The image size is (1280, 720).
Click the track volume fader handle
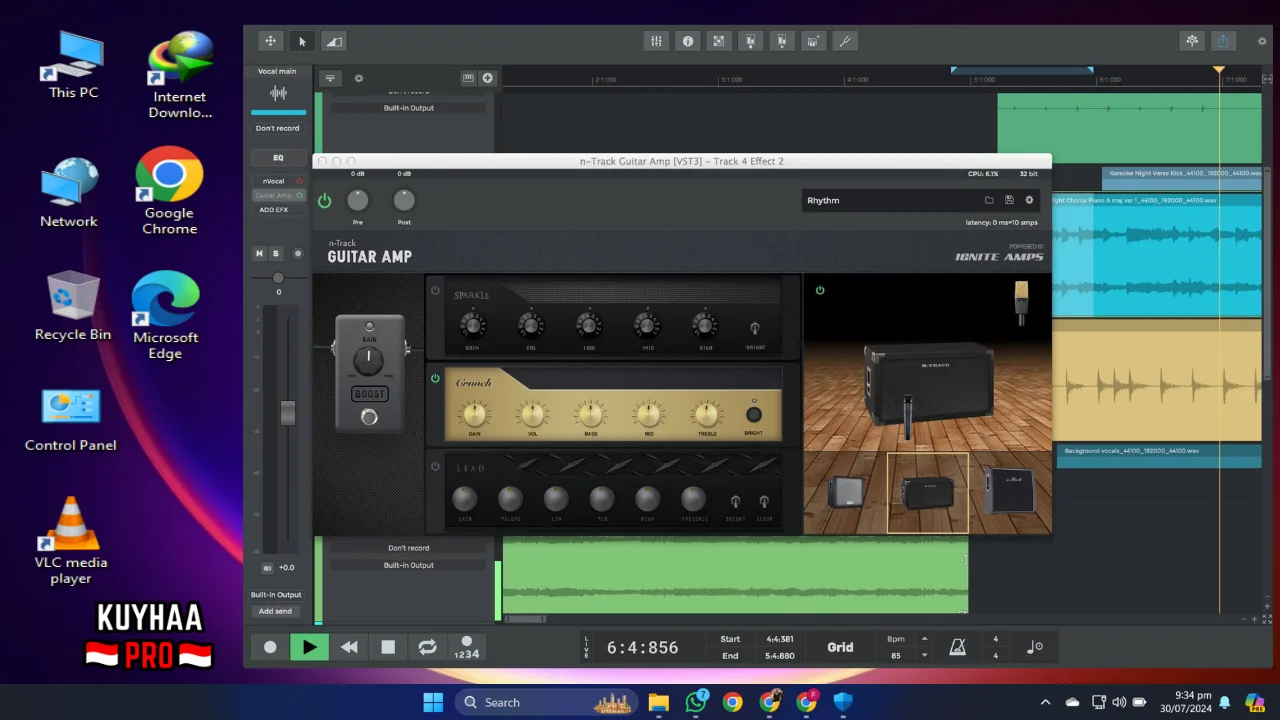(x=288, y=412)
